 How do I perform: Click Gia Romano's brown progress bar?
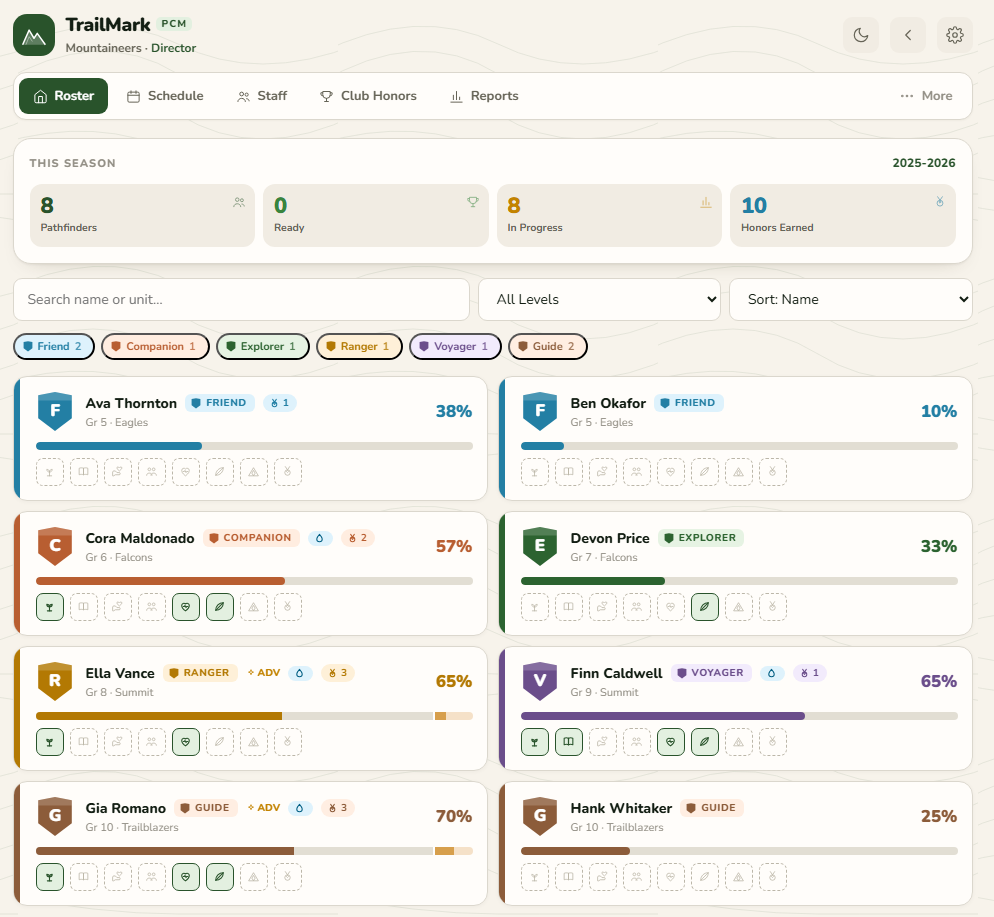tap(254, 851)
